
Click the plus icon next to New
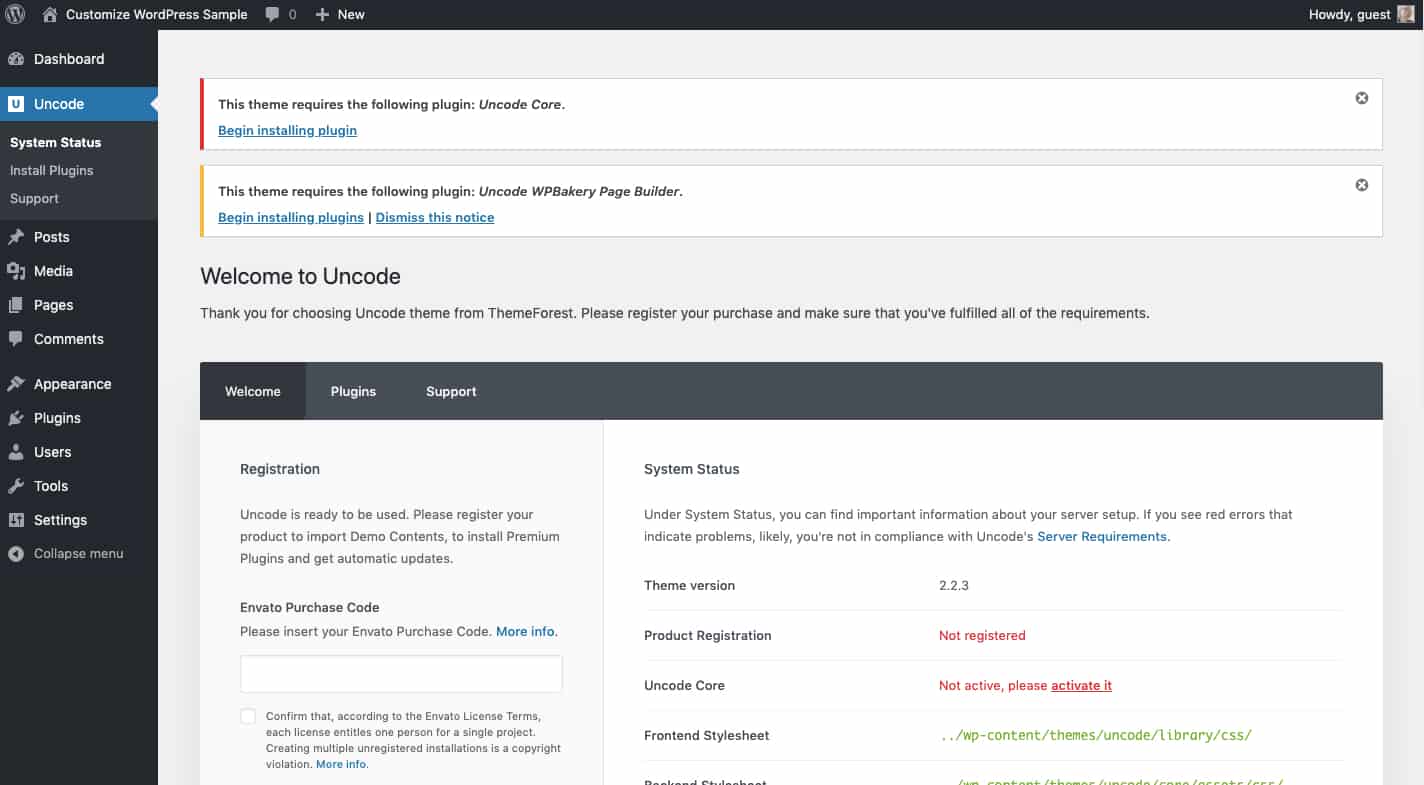322,14
